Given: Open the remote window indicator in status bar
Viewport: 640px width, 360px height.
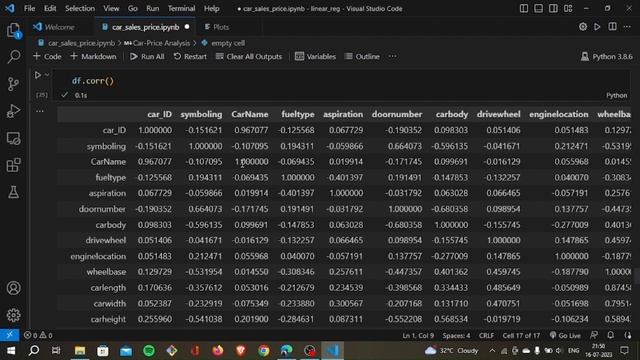Looking at the screenshot, I should click(9, 335).
